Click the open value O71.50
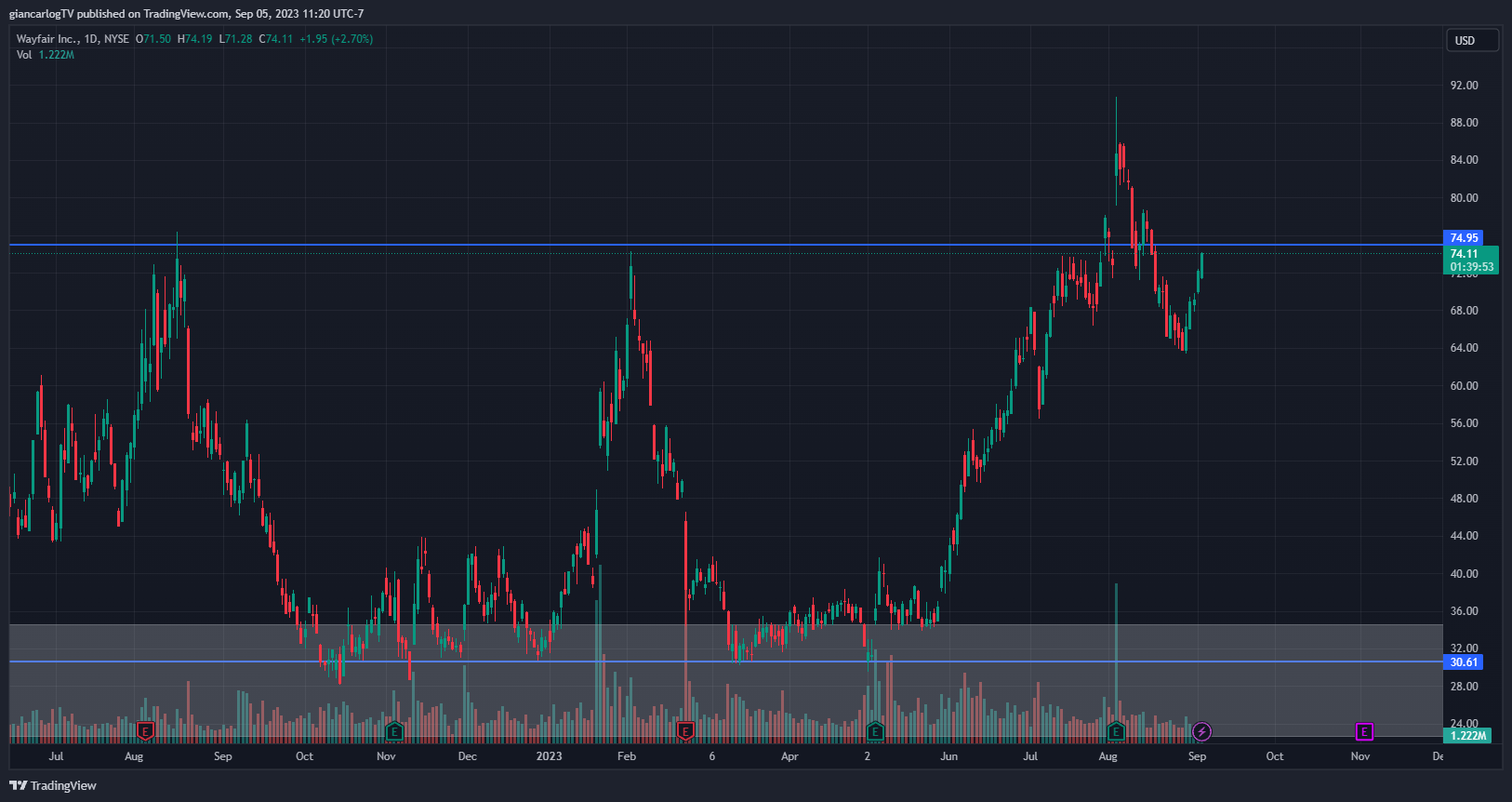Image resolution: width=1512 pixels, height=802 pixels. [x=153, y=39]
